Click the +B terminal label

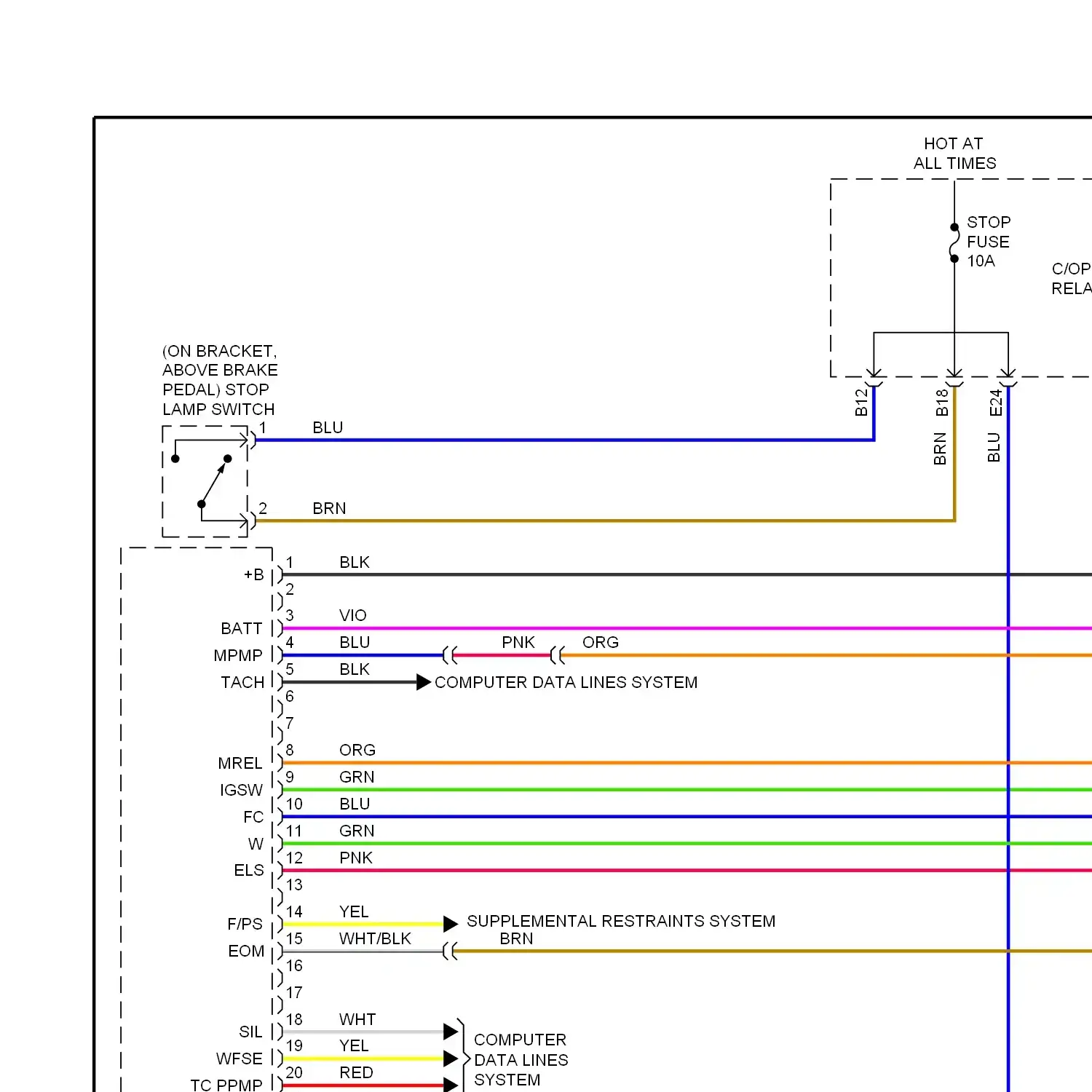(253, 574)
